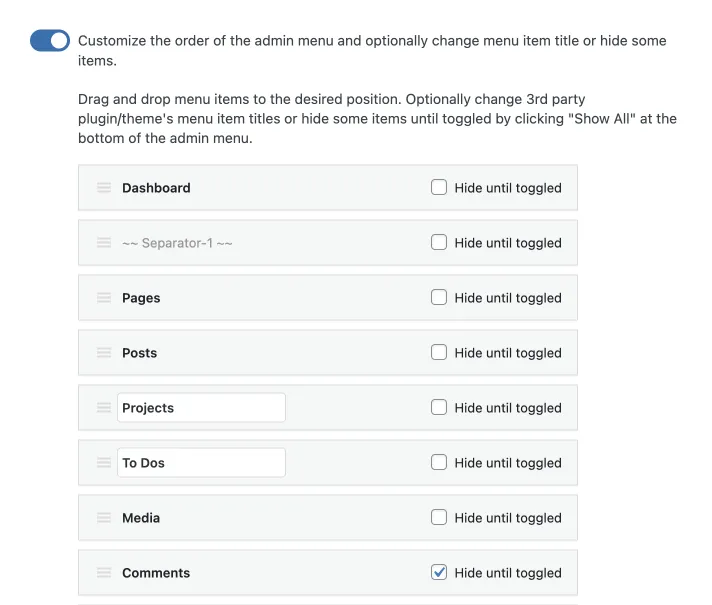Click the drag handle beside Comments
Screen dimensions: 712x605
[x=104, y=572]
